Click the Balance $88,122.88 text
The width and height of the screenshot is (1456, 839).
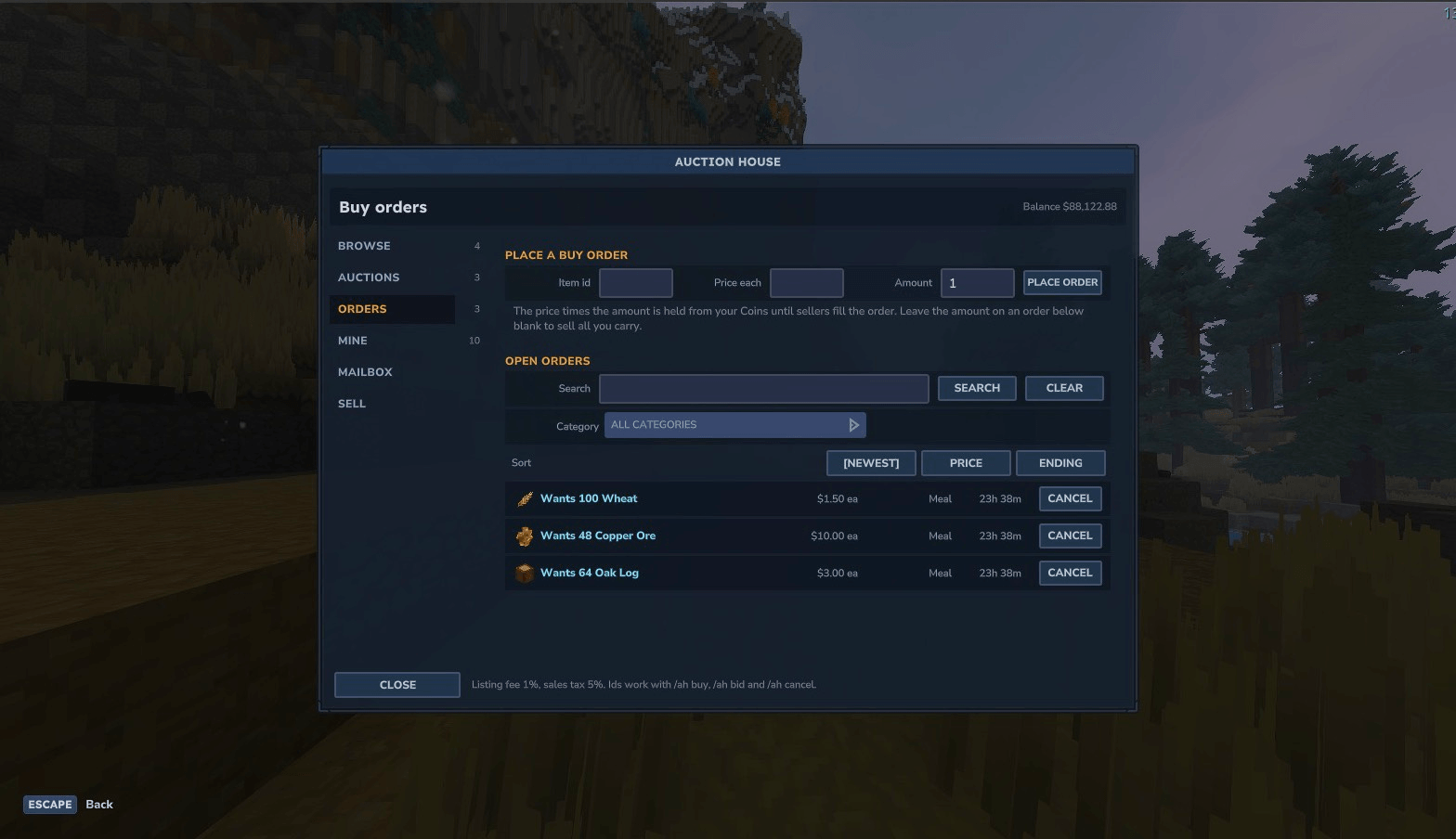1070,207
